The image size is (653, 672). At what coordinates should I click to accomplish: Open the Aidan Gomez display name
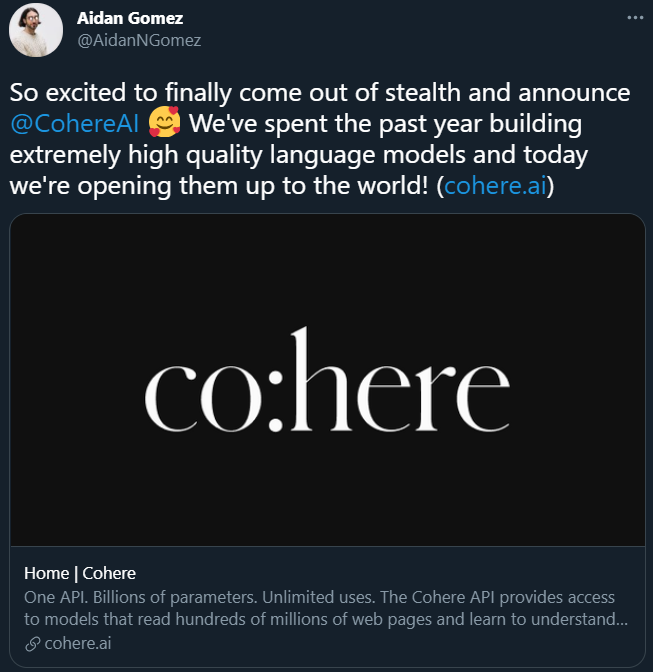[129, 19]
